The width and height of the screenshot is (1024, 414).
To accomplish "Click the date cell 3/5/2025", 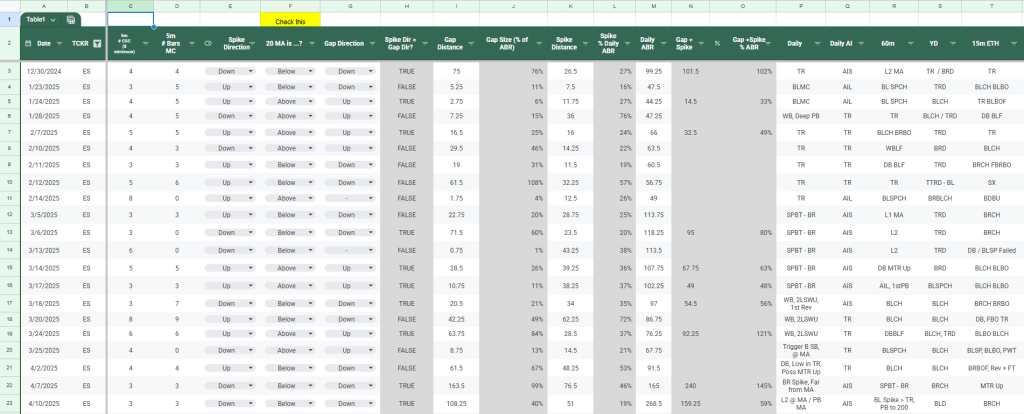I will 43,213.
